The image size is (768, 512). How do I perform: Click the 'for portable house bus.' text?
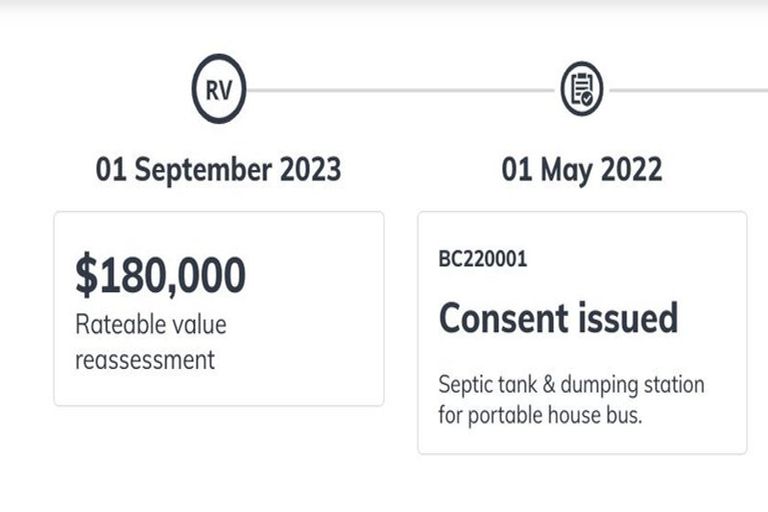click(x=540, y=414)
